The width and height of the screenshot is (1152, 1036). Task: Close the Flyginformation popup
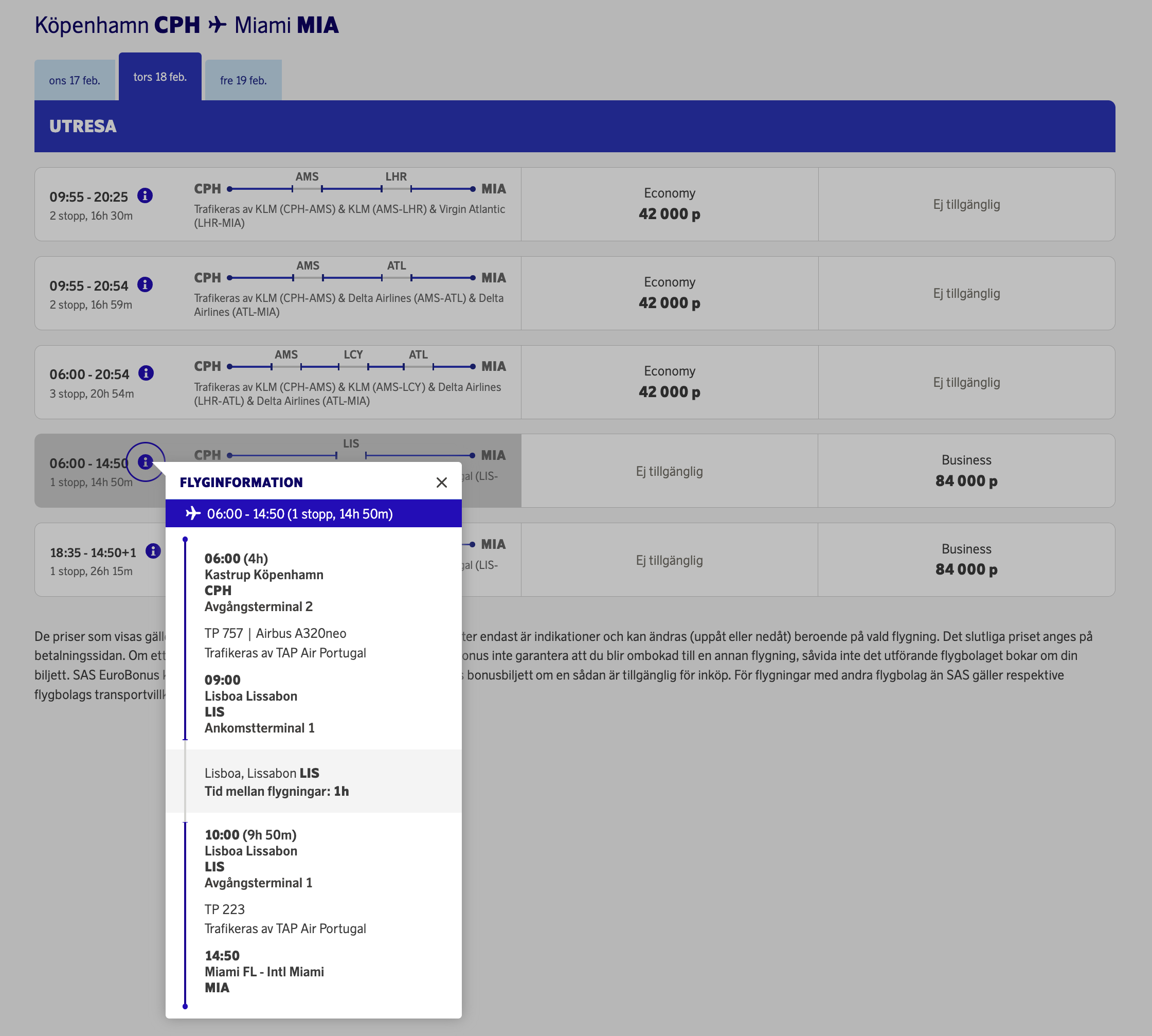[x=441, y=483]
